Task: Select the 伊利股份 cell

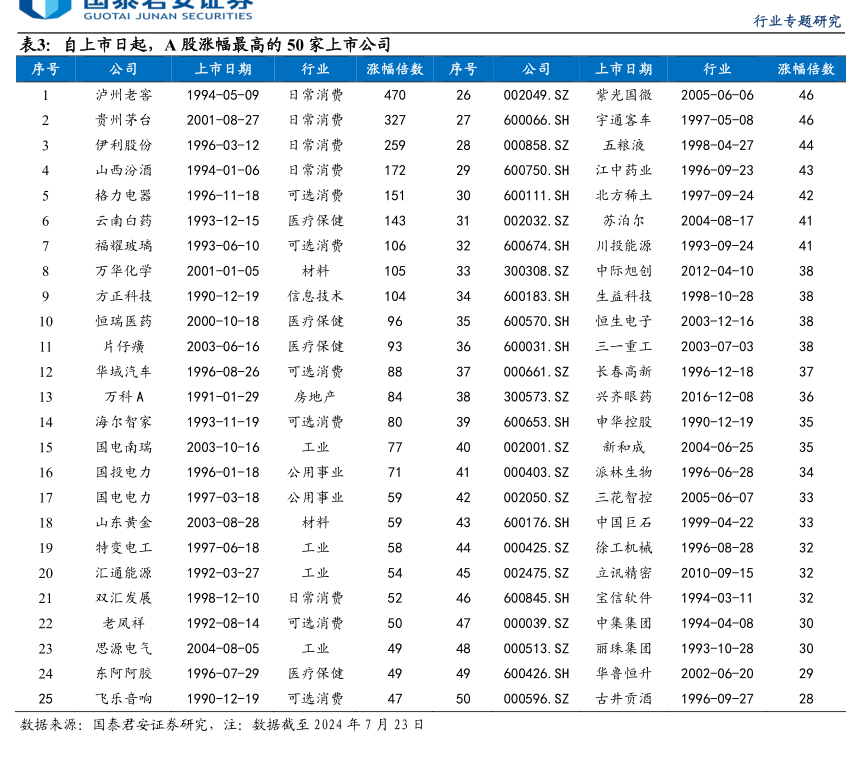Action: point(123,145)
